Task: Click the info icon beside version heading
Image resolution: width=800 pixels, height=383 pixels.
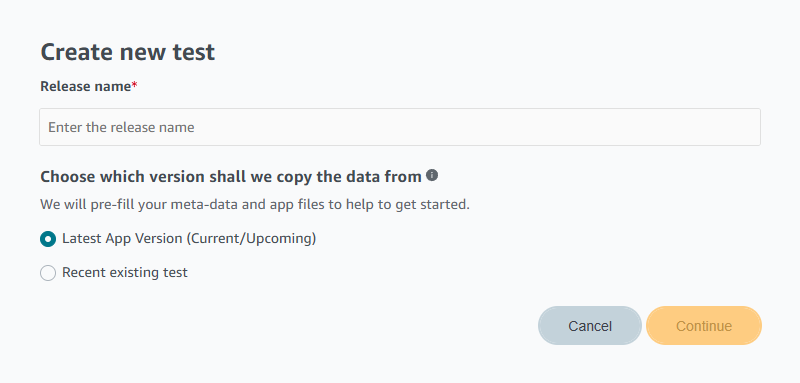Action: coord(432,175)
